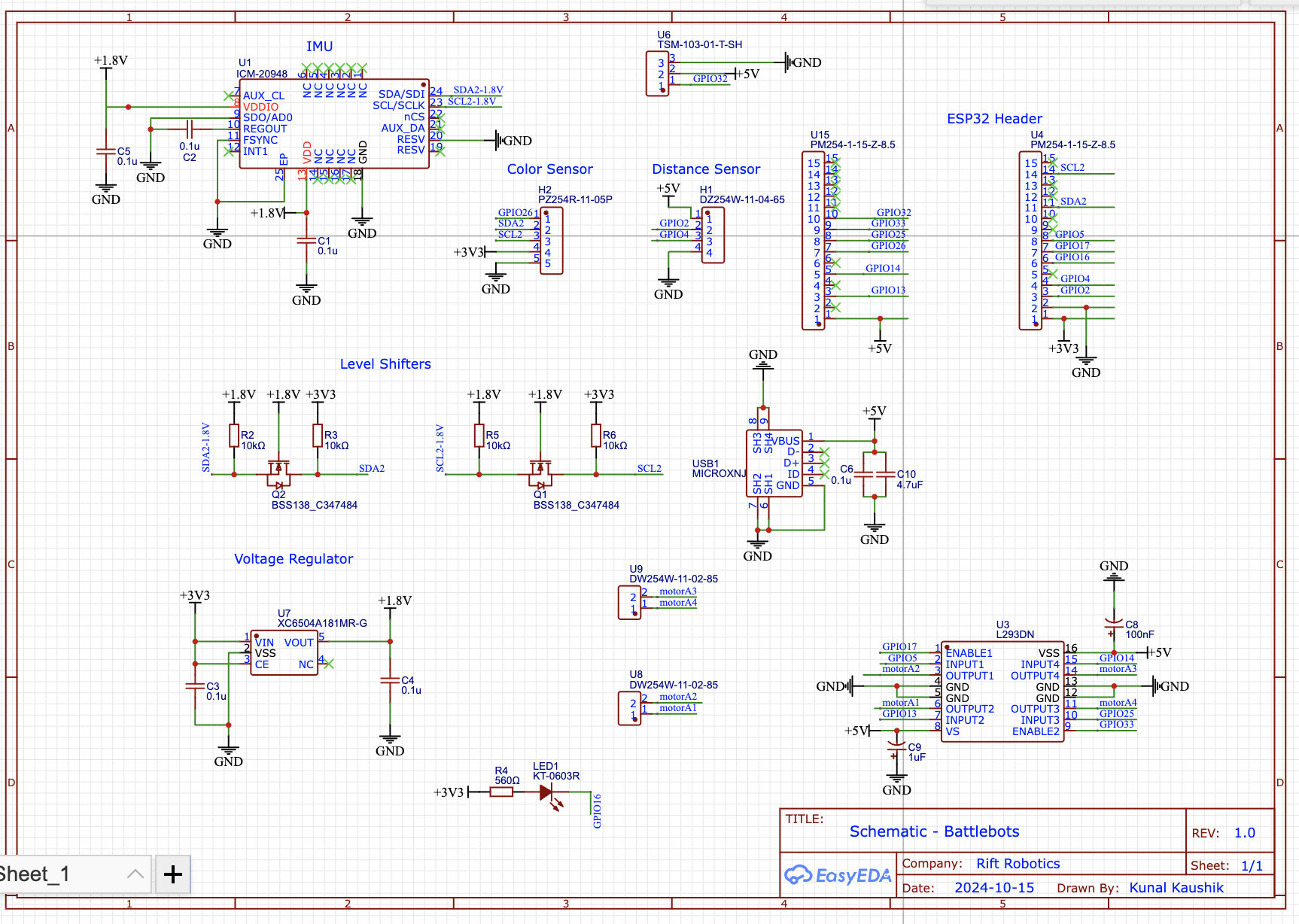Click the 'Distance Sensor' label
Screen dimensions: 1299x924
click(x=706, y=169)
